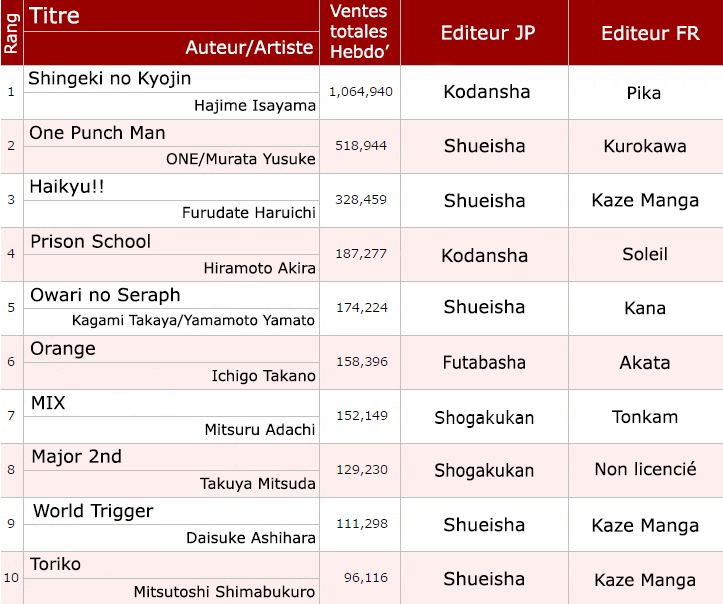The width and height of the screenshot is (723, 604).
Task: Click sales figure 328,459
Action: point(361,200)
